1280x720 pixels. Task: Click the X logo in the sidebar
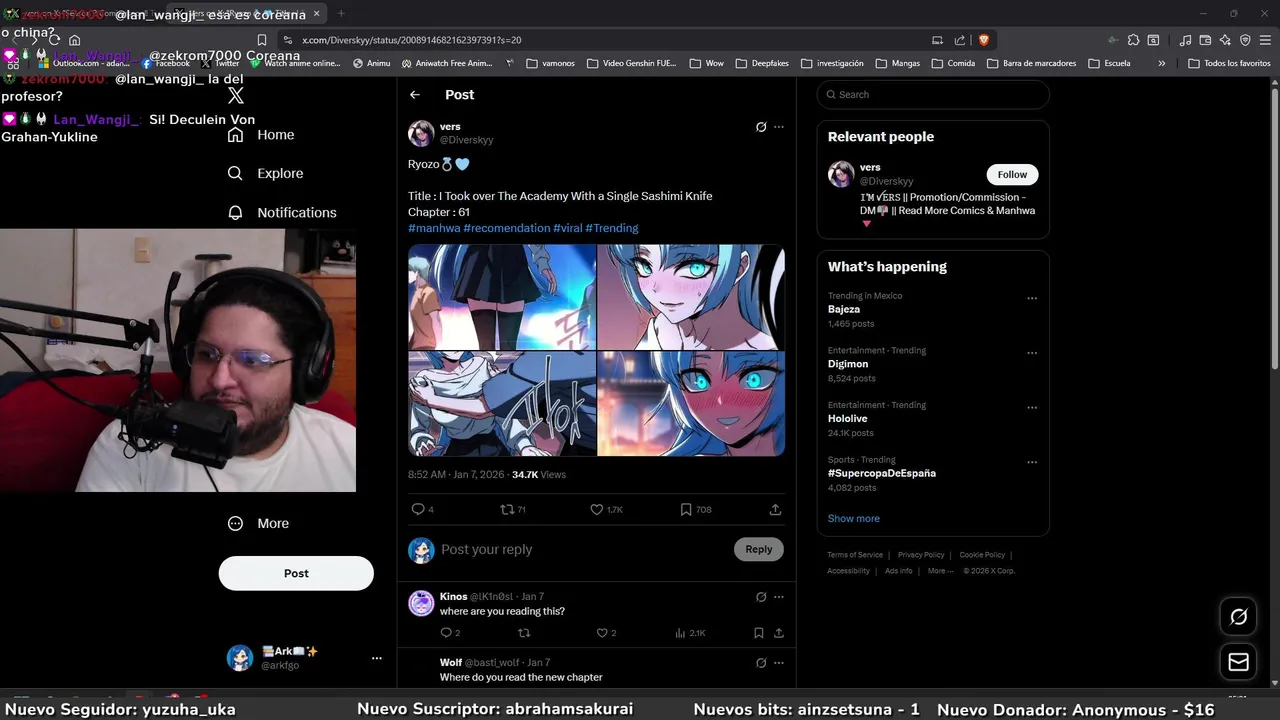click(x=235, y=96)
